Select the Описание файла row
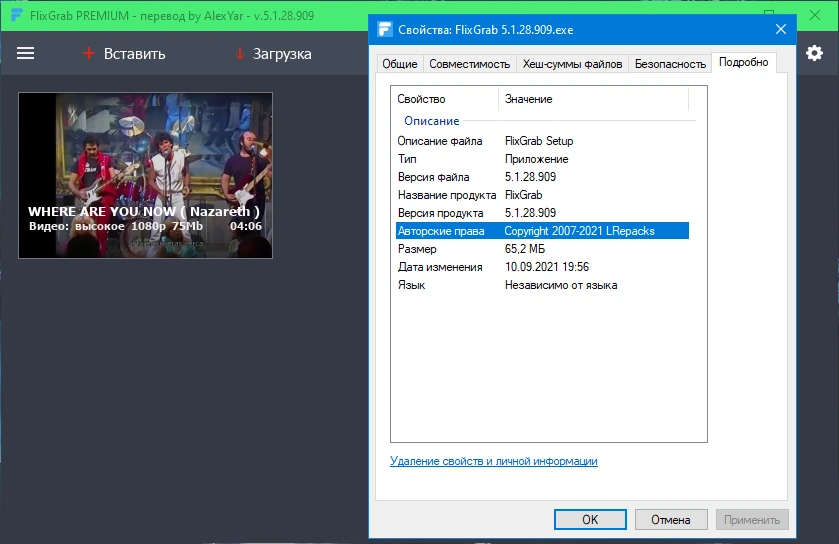The height and width of the screenshot is (544, 839). 542,141
